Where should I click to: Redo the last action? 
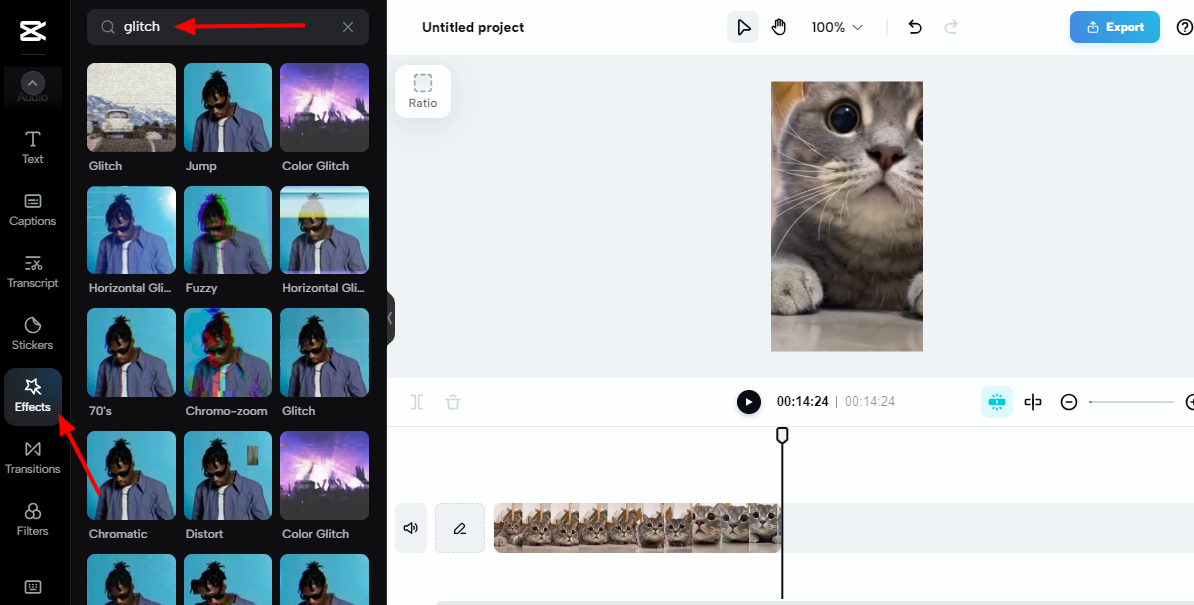pyautogui.click(x=951, y=27)
